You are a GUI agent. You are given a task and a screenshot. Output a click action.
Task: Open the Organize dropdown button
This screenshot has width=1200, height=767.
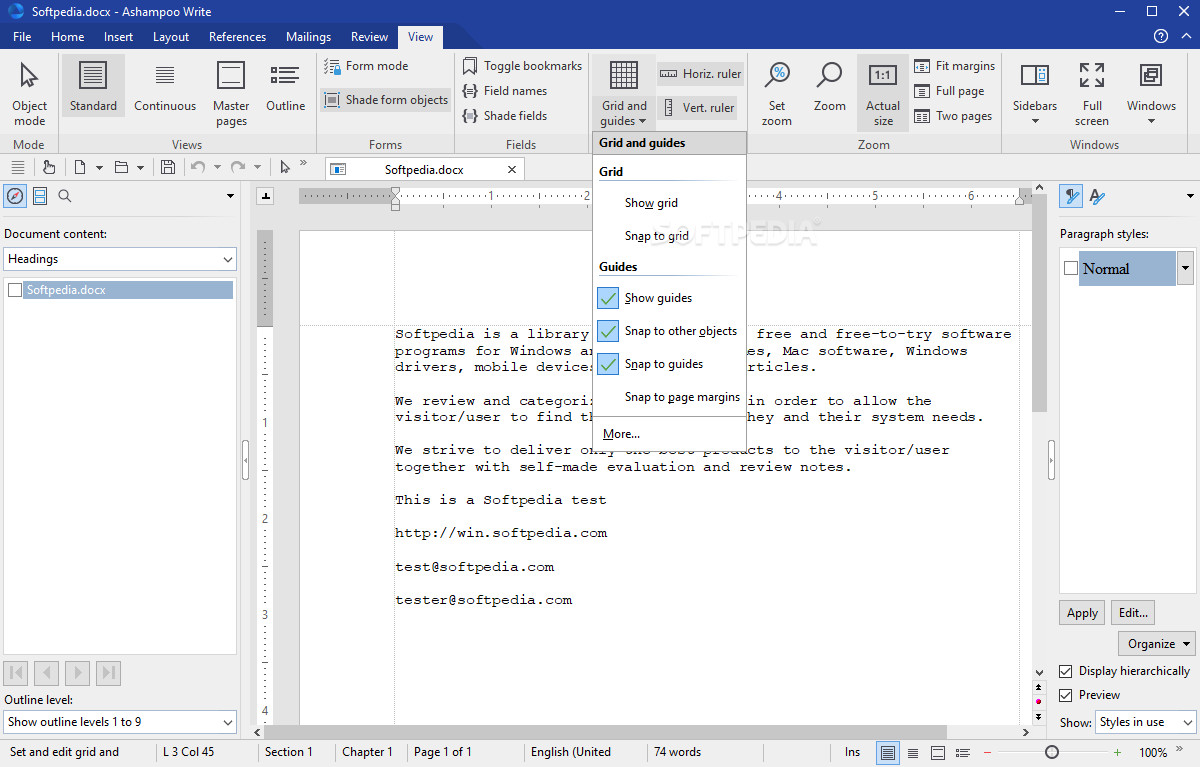[1157, 644]
